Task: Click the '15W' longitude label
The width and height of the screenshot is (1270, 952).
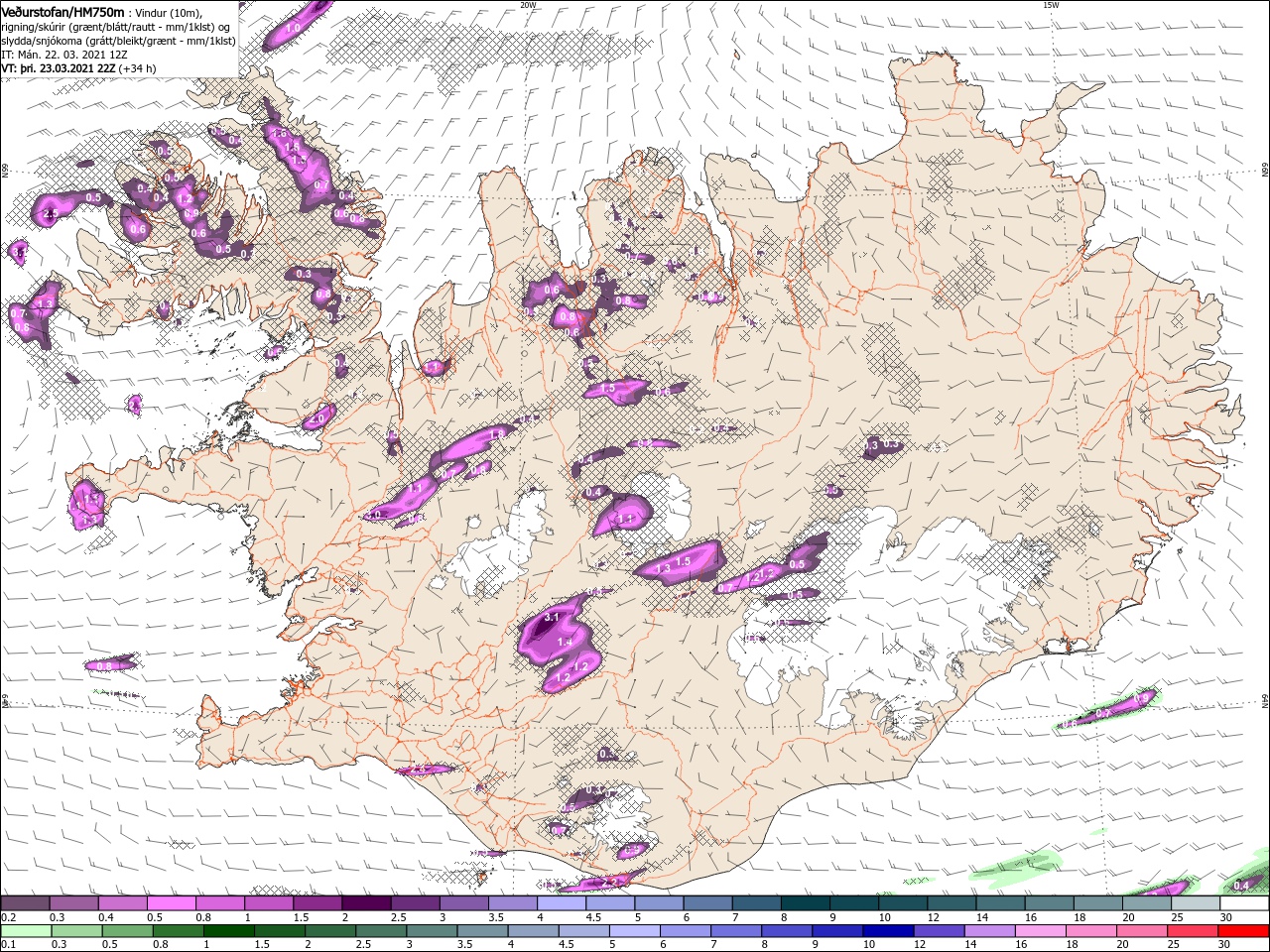Action: (1051, 5)
